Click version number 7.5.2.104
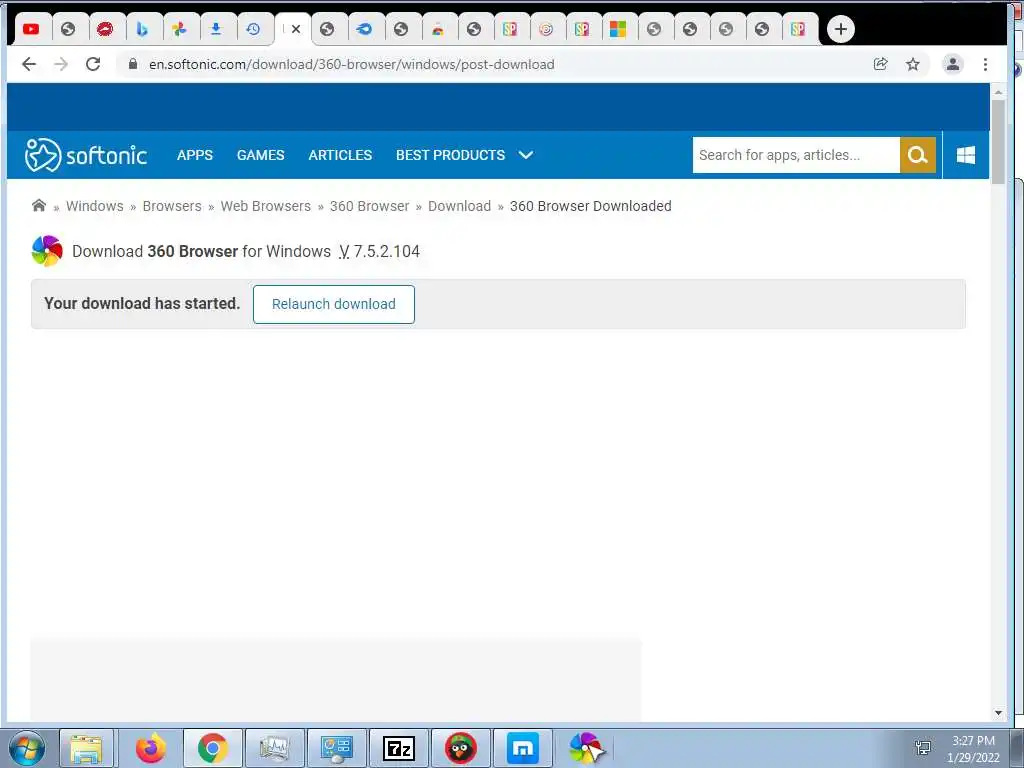Viewport: 1024px width, 768px height. [387, 251]
